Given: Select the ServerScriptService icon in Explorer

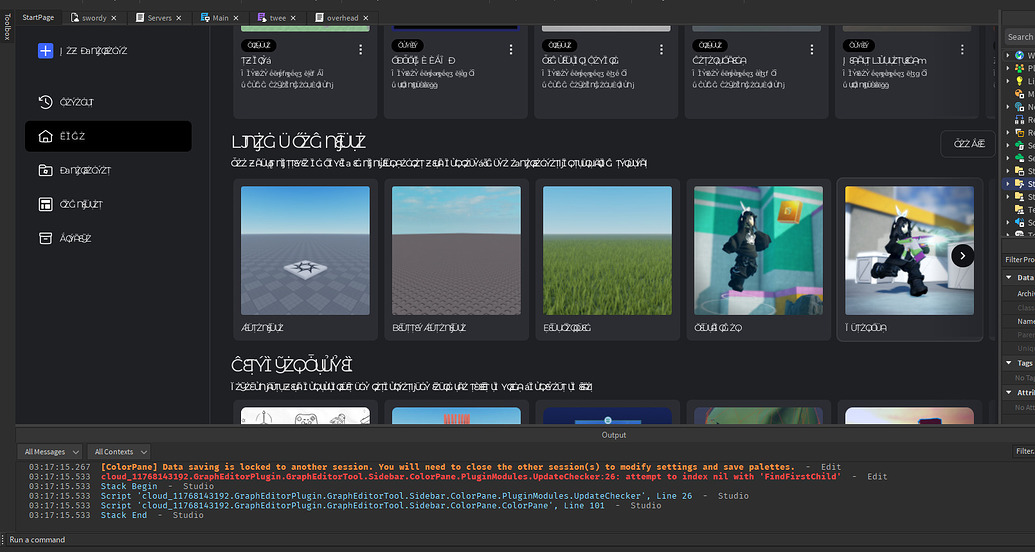Looking at the screenshot, I should pyautogui.click(x=1020, y=145).
